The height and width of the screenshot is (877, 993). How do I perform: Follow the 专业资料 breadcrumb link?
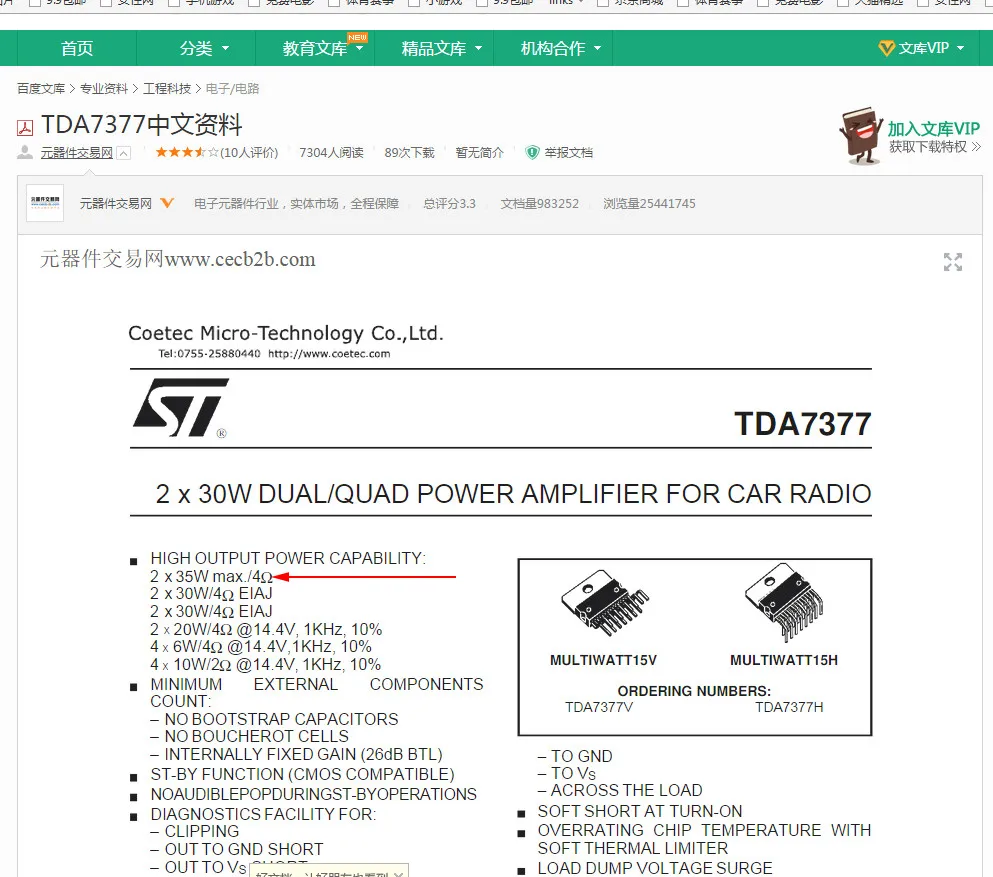point(104,89)
